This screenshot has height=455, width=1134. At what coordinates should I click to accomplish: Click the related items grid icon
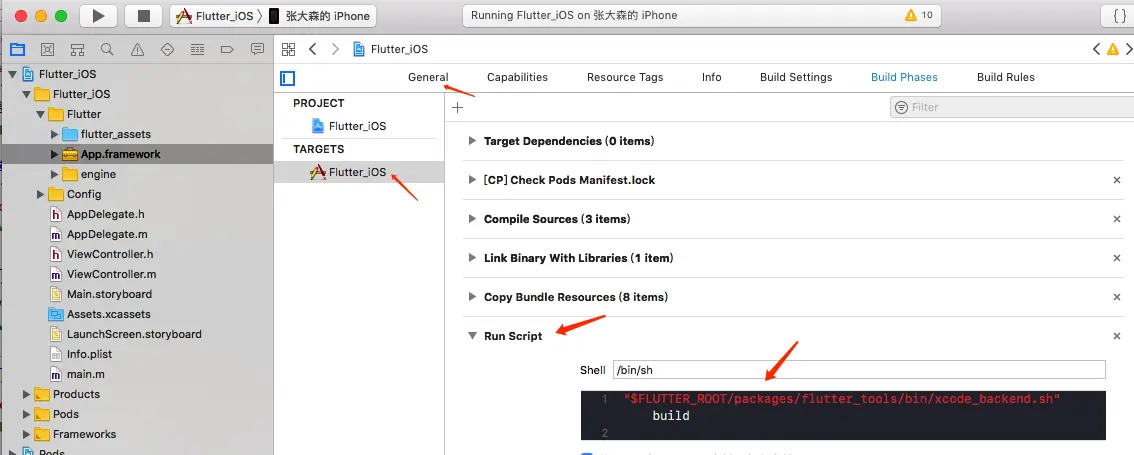click(x=289, y=49)
